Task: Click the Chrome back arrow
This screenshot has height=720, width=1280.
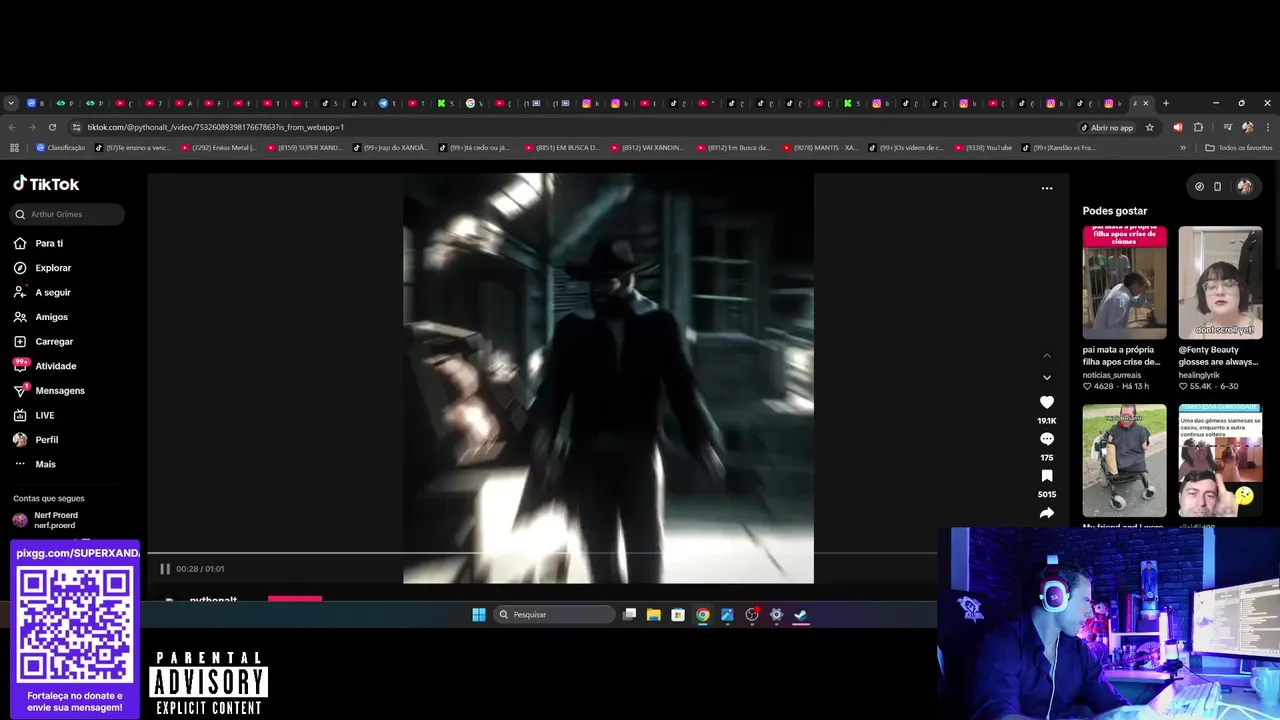Action: point(11,127)
